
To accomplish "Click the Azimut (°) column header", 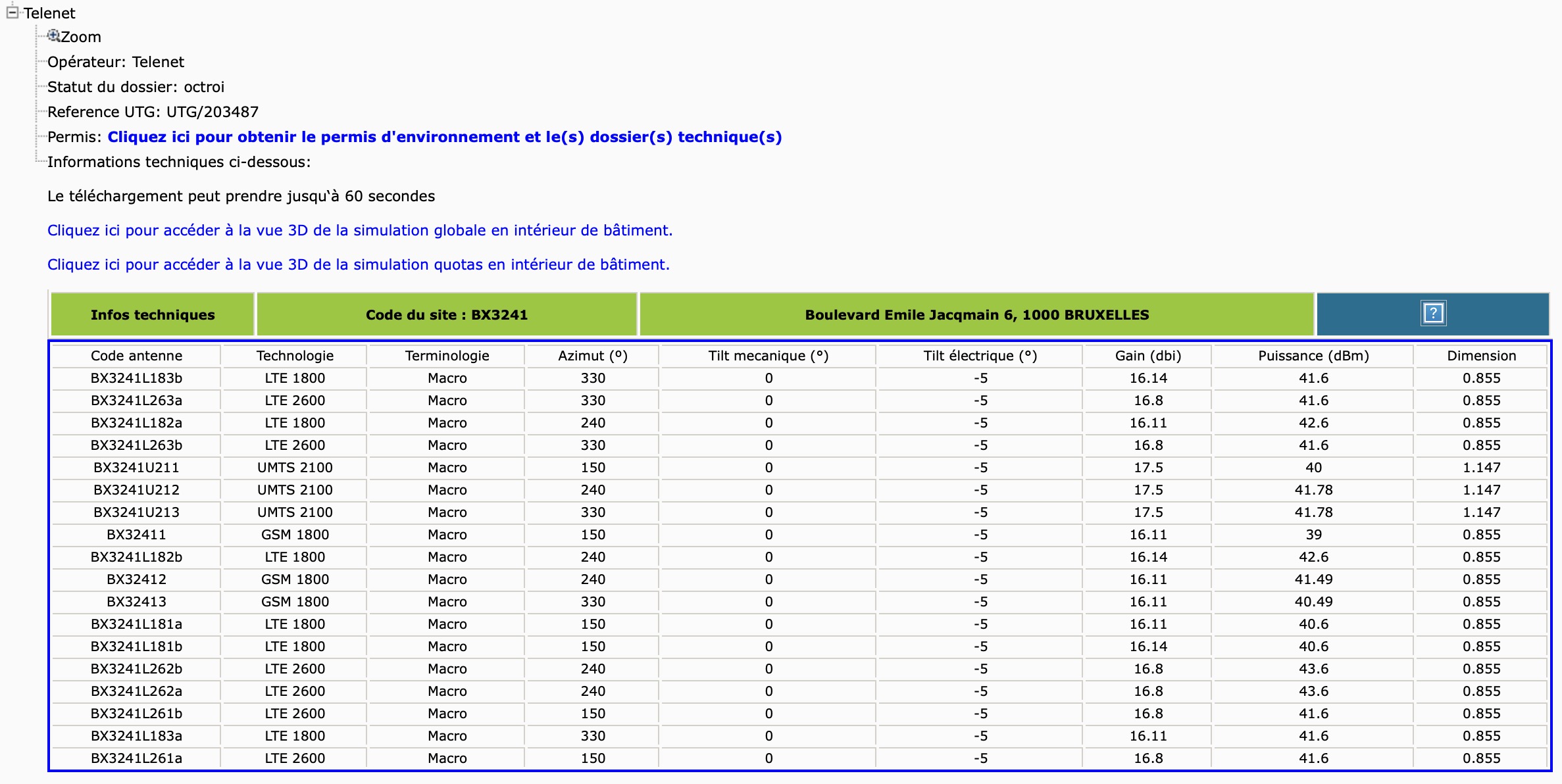I will (593, 356).
